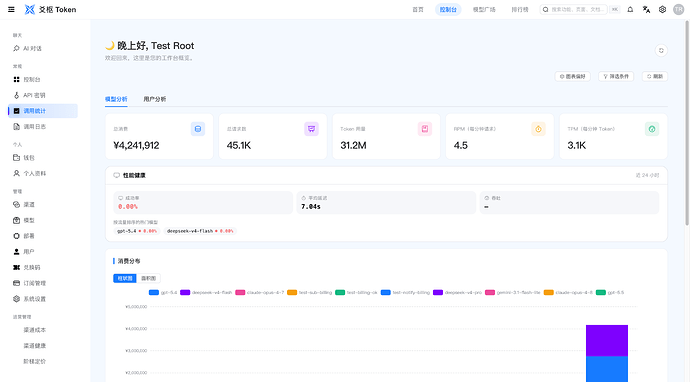690x382 pixels.
Task: Click the circular refresh icon beside greeting
Action: (661, 51)
